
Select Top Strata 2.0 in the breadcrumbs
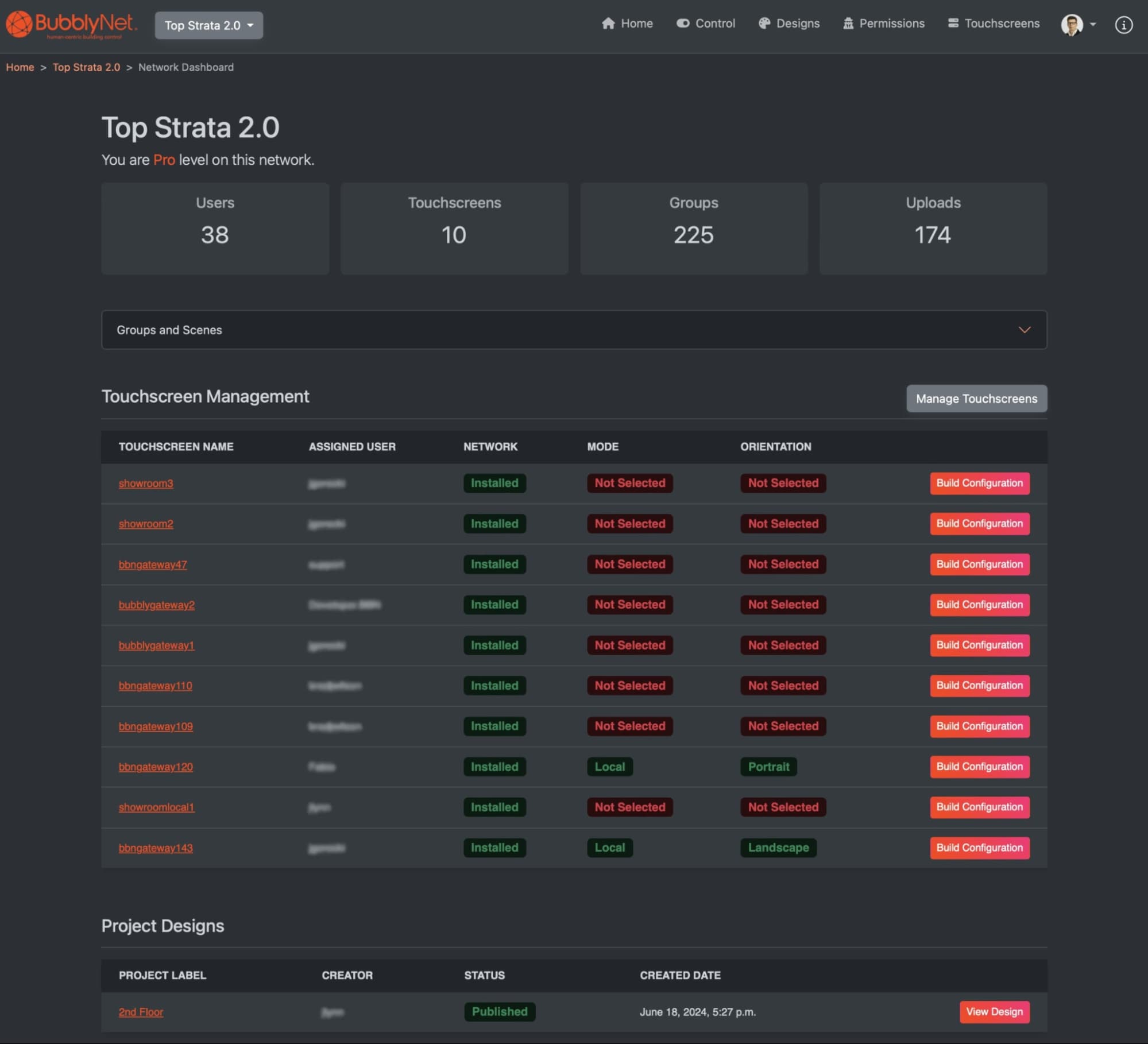pos(86,67)
